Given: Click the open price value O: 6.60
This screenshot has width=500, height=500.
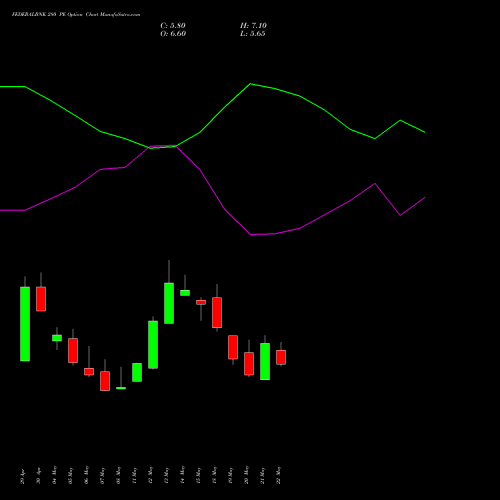Looking at the screenshot, I should (173, 34).
